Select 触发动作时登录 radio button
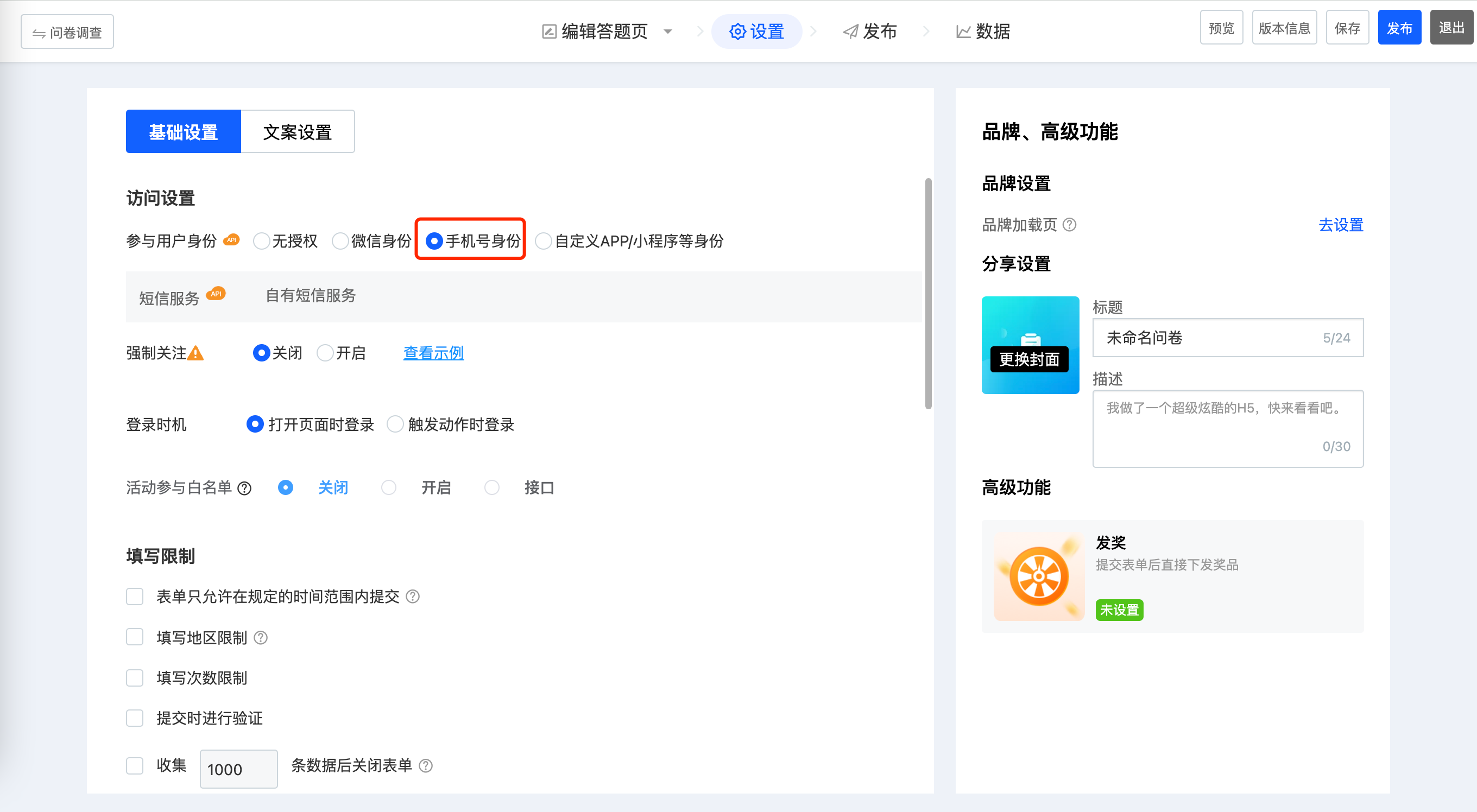Viewport: 1477px width, 812px height. [395, 424]
